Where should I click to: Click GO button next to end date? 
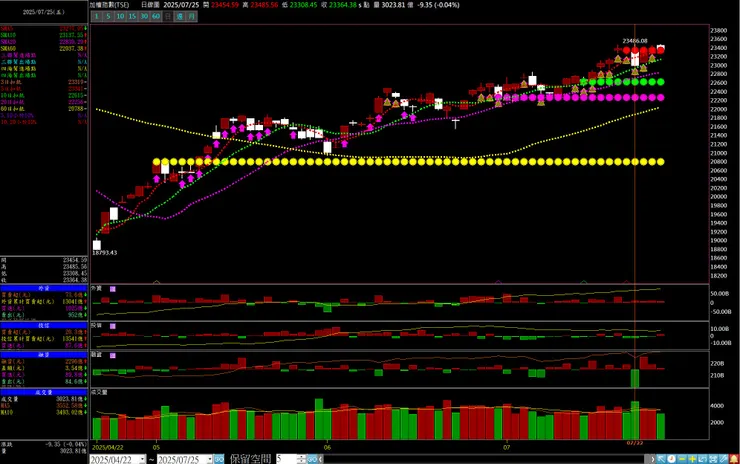(x=219, y=459)
